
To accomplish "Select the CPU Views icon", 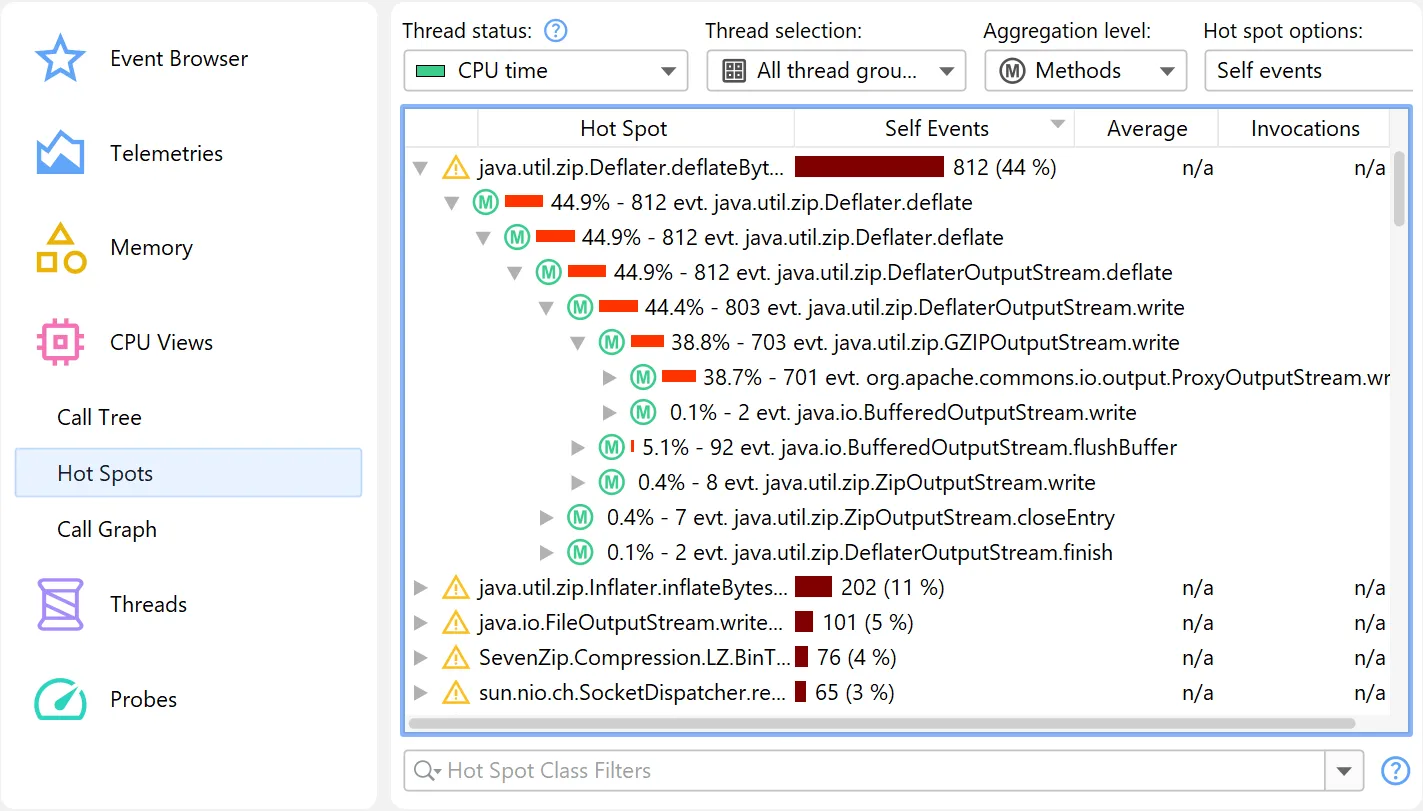I will [60, 342].
